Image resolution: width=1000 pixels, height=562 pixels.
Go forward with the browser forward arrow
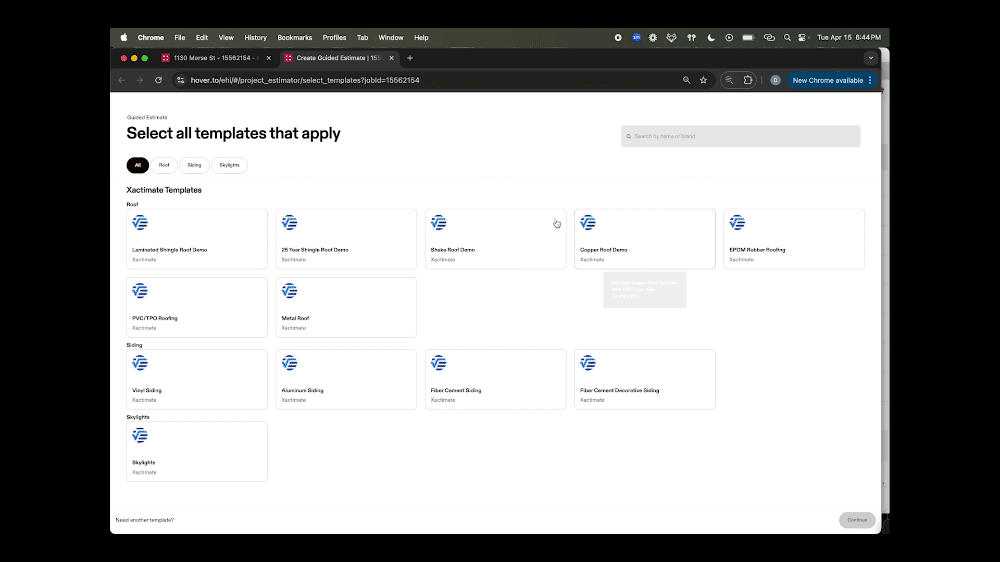pyautogui.click(x=140, y=80)
